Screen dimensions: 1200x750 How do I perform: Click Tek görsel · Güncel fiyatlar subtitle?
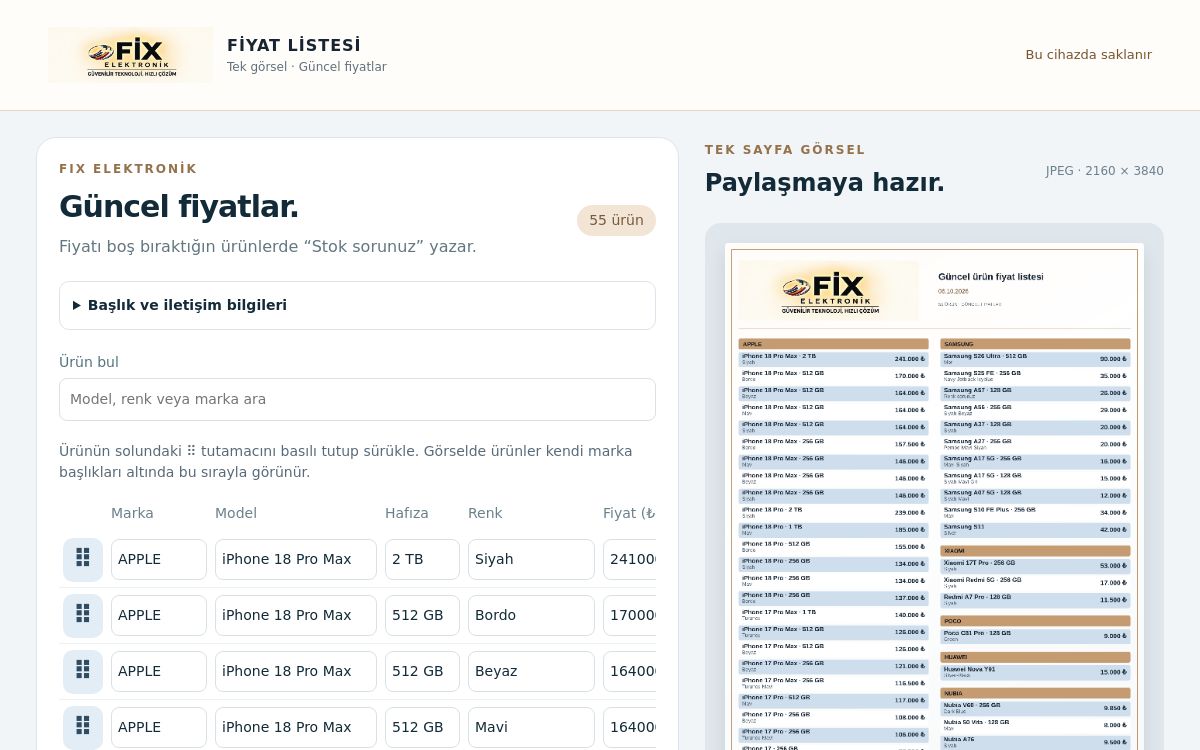[307, 67]
